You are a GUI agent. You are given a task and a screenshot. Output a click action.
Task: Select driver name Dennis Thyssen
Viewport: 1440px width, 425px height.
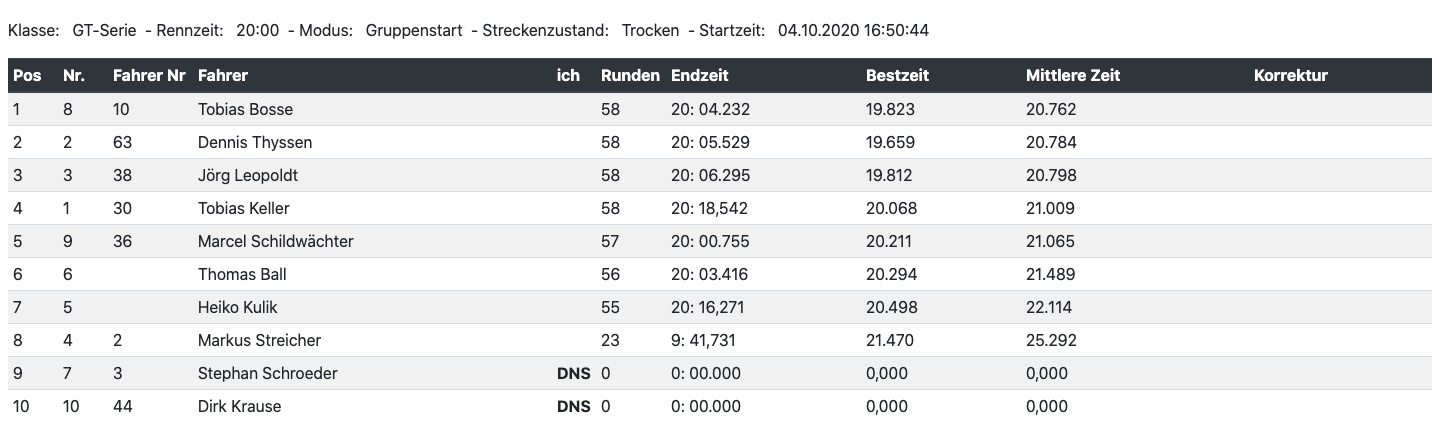254,142
